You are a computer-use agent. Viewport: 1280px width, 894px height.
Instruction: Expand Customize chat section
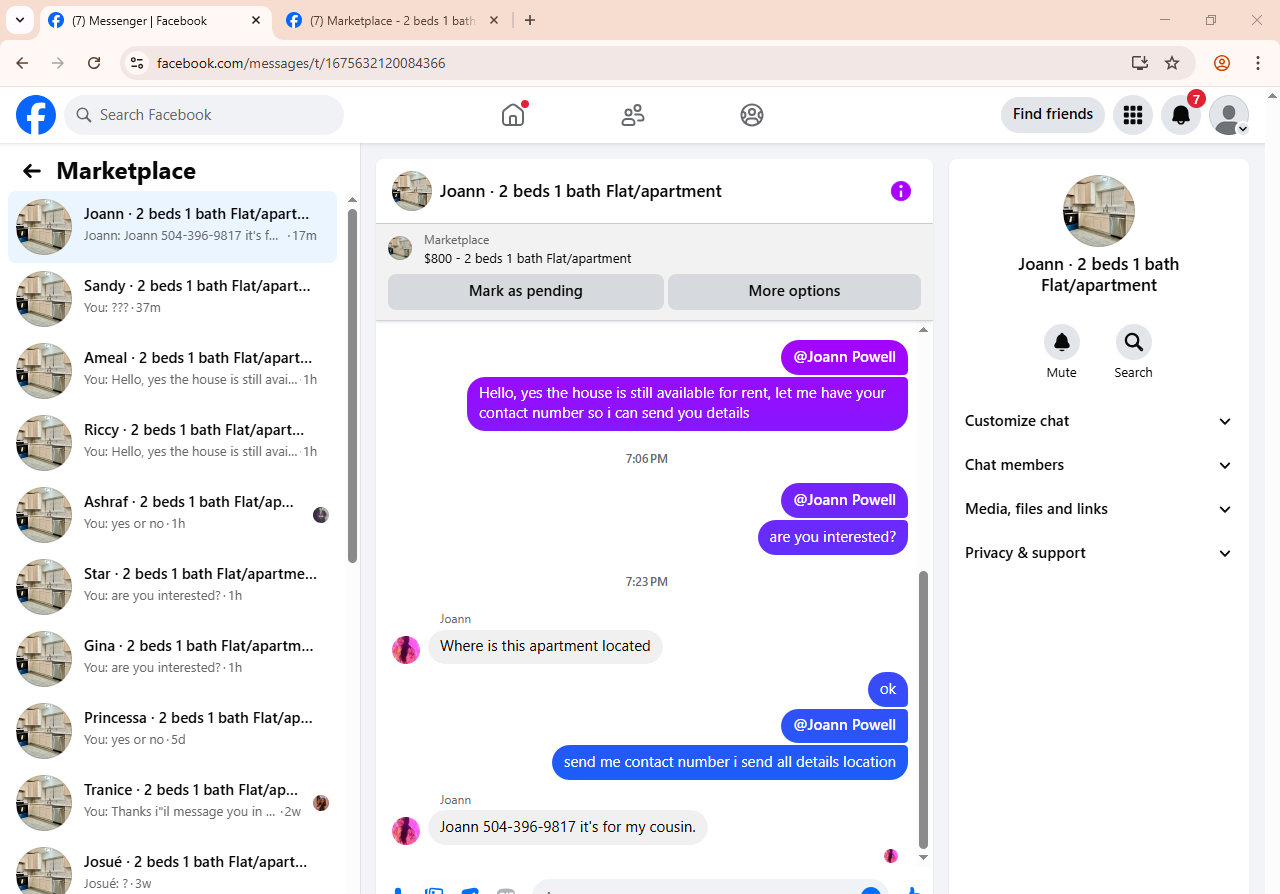tap(1099, 421)
